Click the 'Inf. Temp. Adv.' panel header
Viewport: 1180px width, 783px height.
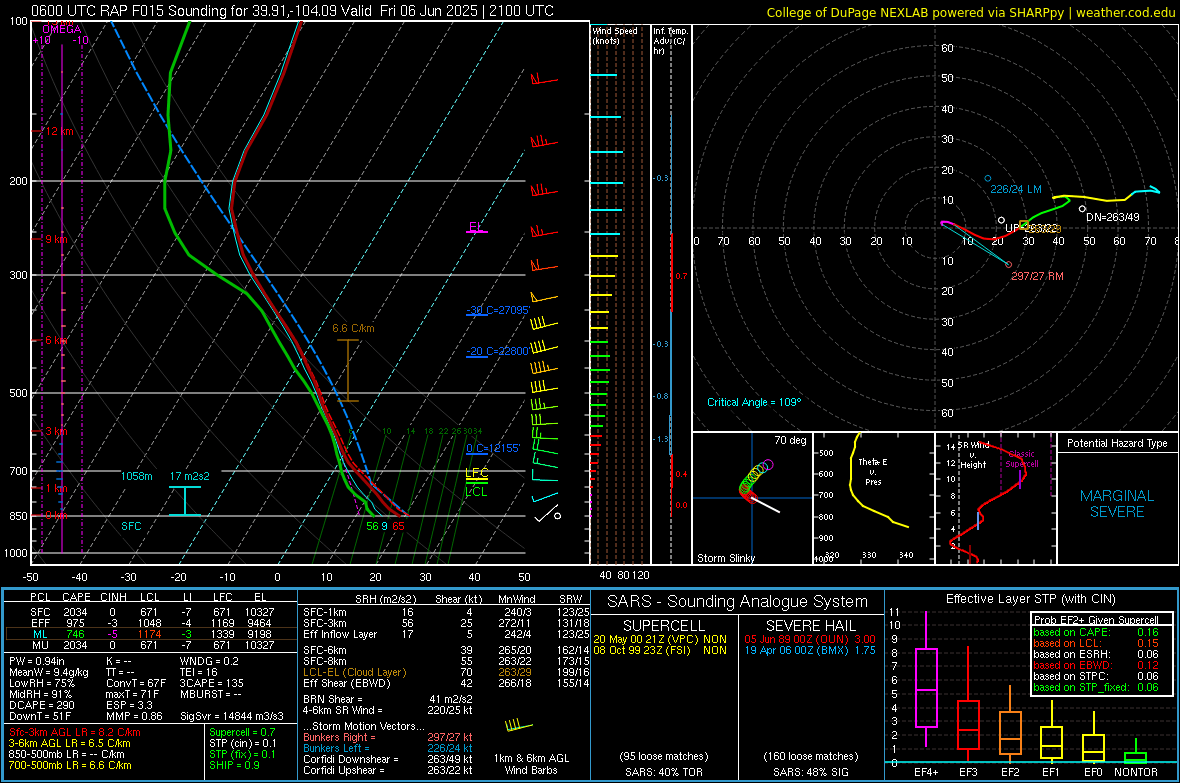[670, 40]
